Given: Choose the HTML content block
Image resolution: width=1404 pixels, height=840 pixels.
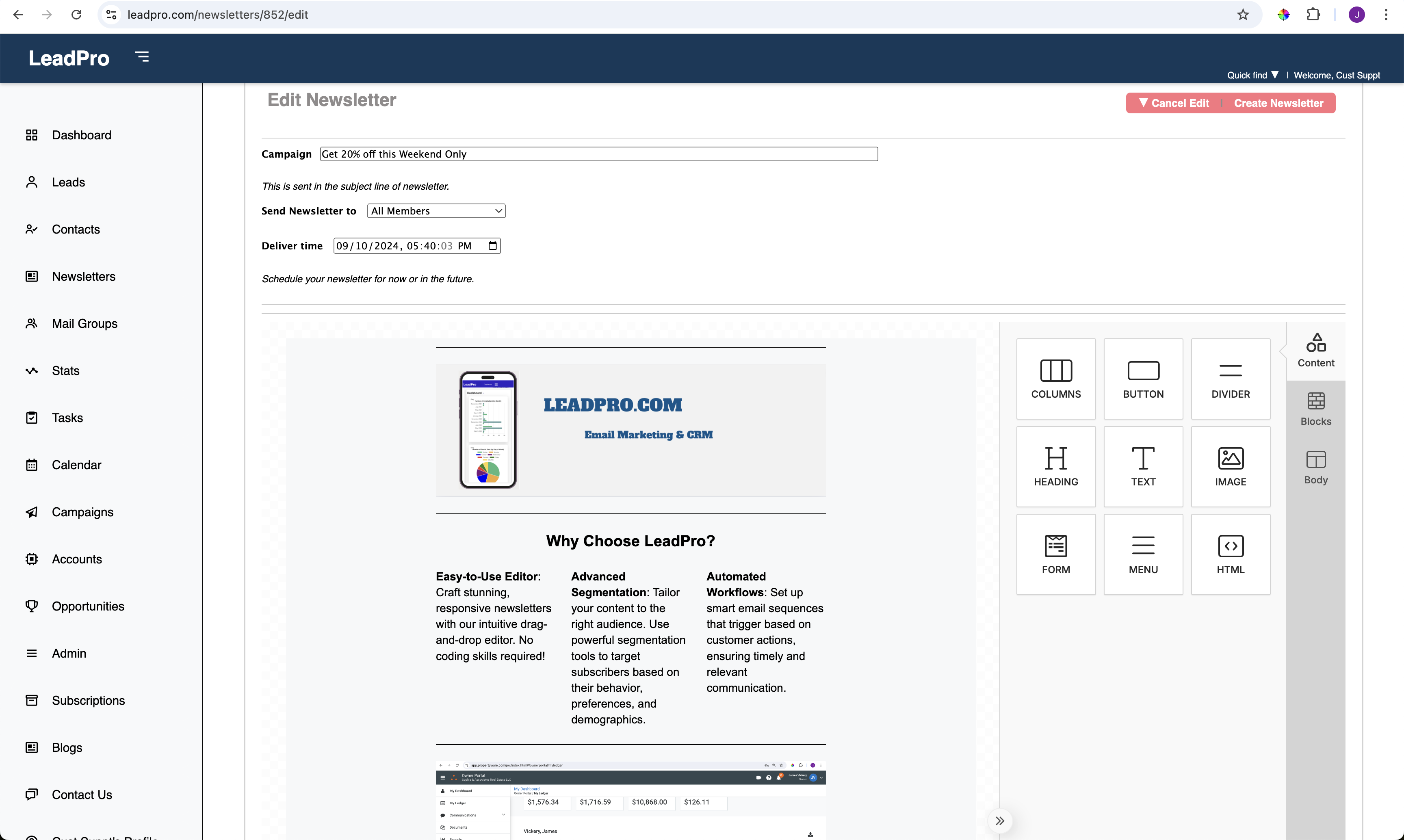Looking at the screenshot, I should [1230, 554].
